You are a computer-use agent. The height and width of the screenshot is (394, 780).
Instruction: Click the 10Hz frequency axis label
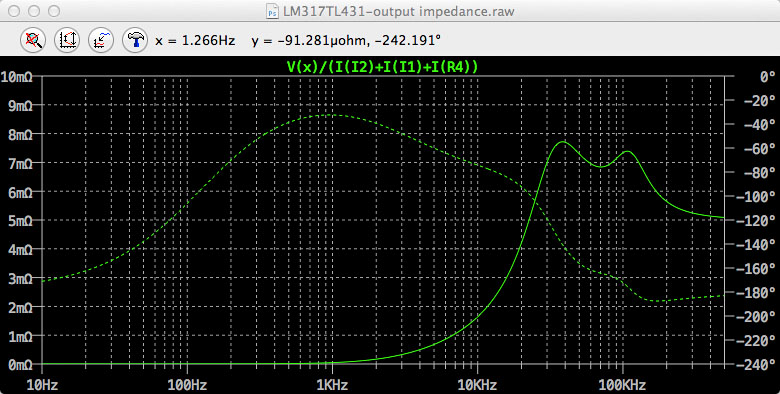point(42,384)
